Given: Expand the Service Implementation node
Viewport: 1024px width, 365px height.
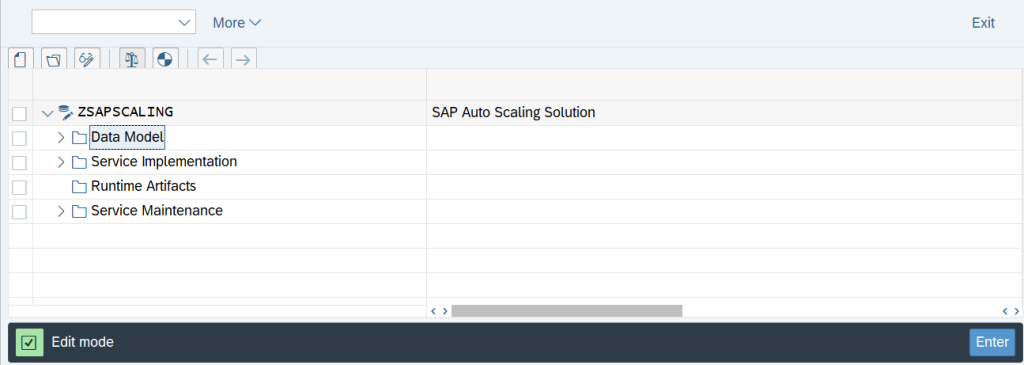Looking at the screenshot, I should pos(61,162).
